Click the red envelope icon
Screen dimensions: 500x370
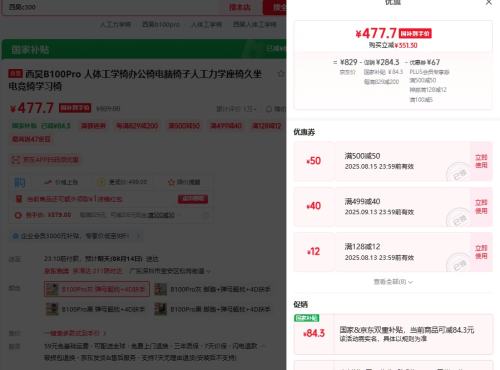[x=19, y=199]
